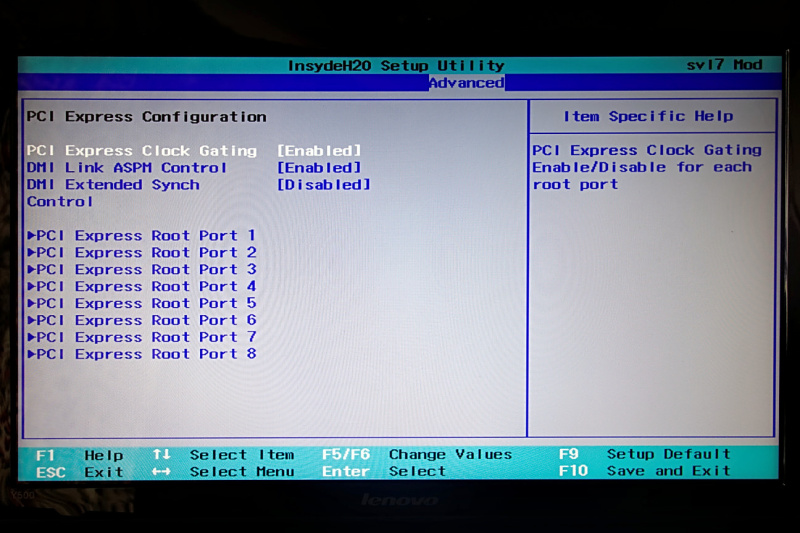This screenshot has height=533, width=800.
Task: Click F5/F6 Change Values hint
Action: 417,454
